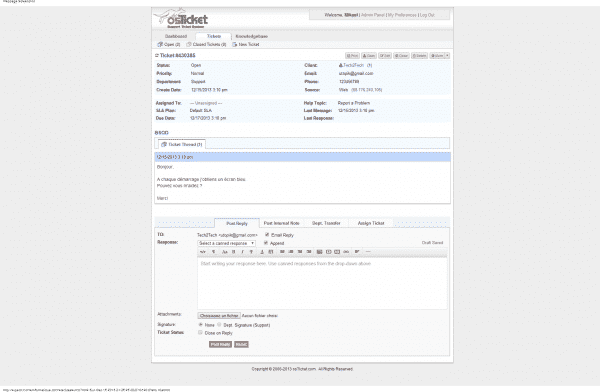The height and width of the screenshot is (392, 600).
Task: Select Dept. Signature (Support) radio button
Action: [219, 325]
